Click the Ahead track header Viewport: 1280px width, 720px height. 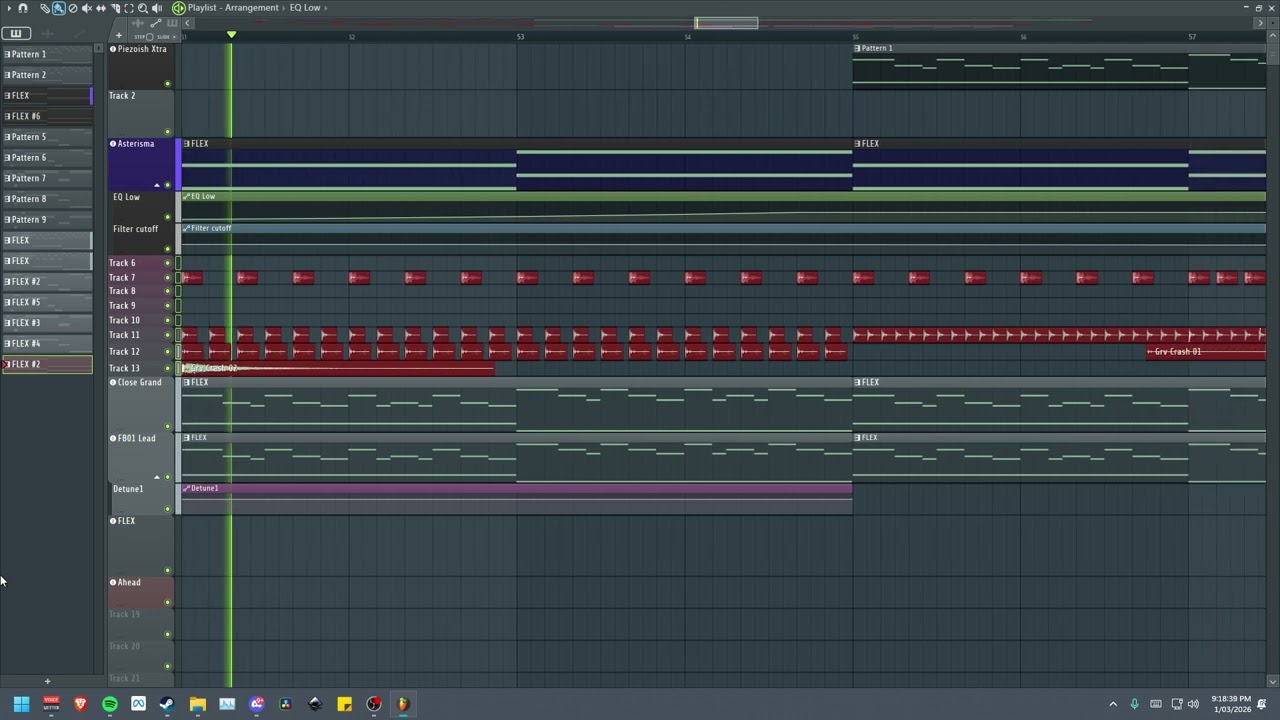click(140, 590)
